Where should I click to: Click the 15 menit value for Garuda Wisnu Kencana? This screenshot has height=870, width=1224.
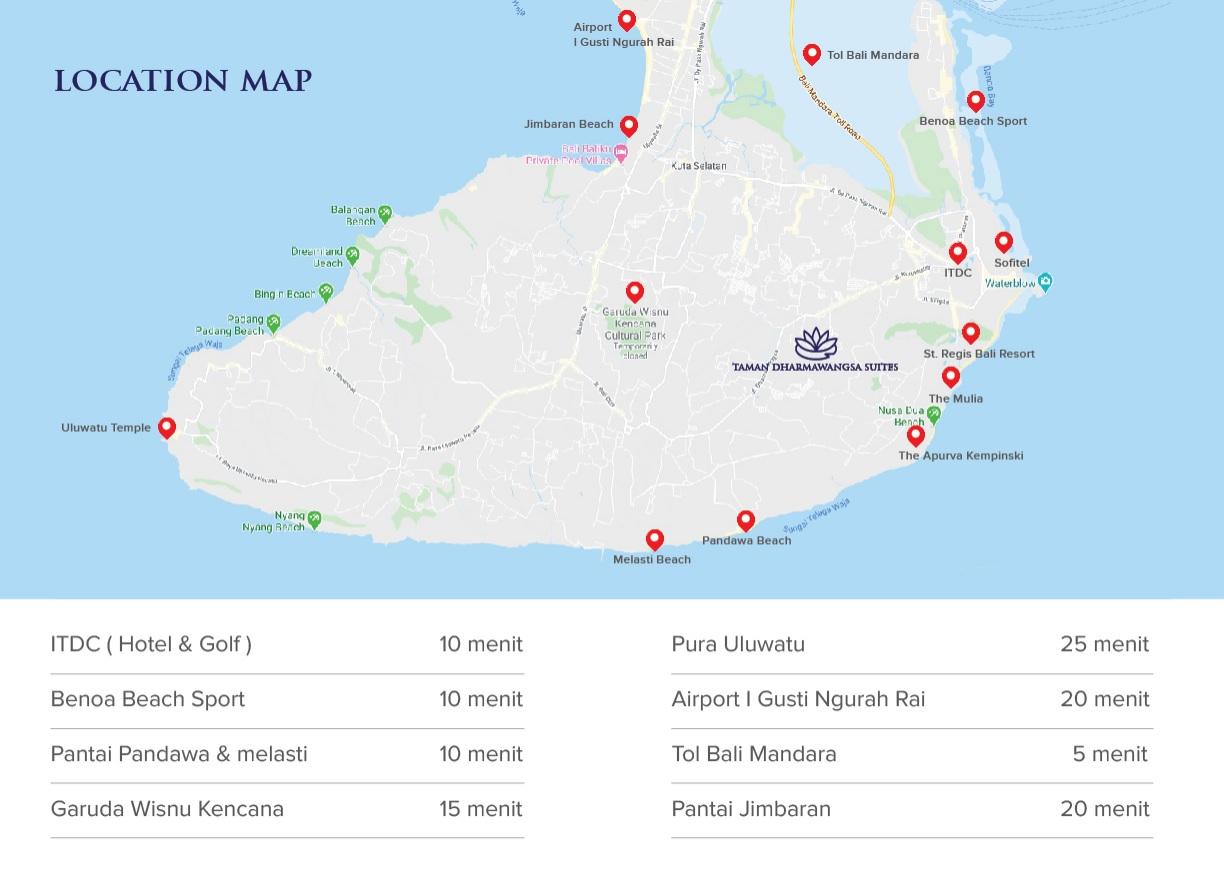tap(481, 809)
